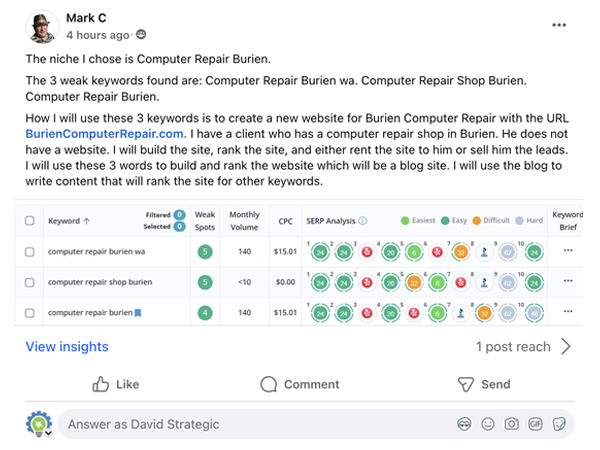Click SERP position 3 red icon in burien wa row
Viewport: 600px width, 450px height.
367,252
